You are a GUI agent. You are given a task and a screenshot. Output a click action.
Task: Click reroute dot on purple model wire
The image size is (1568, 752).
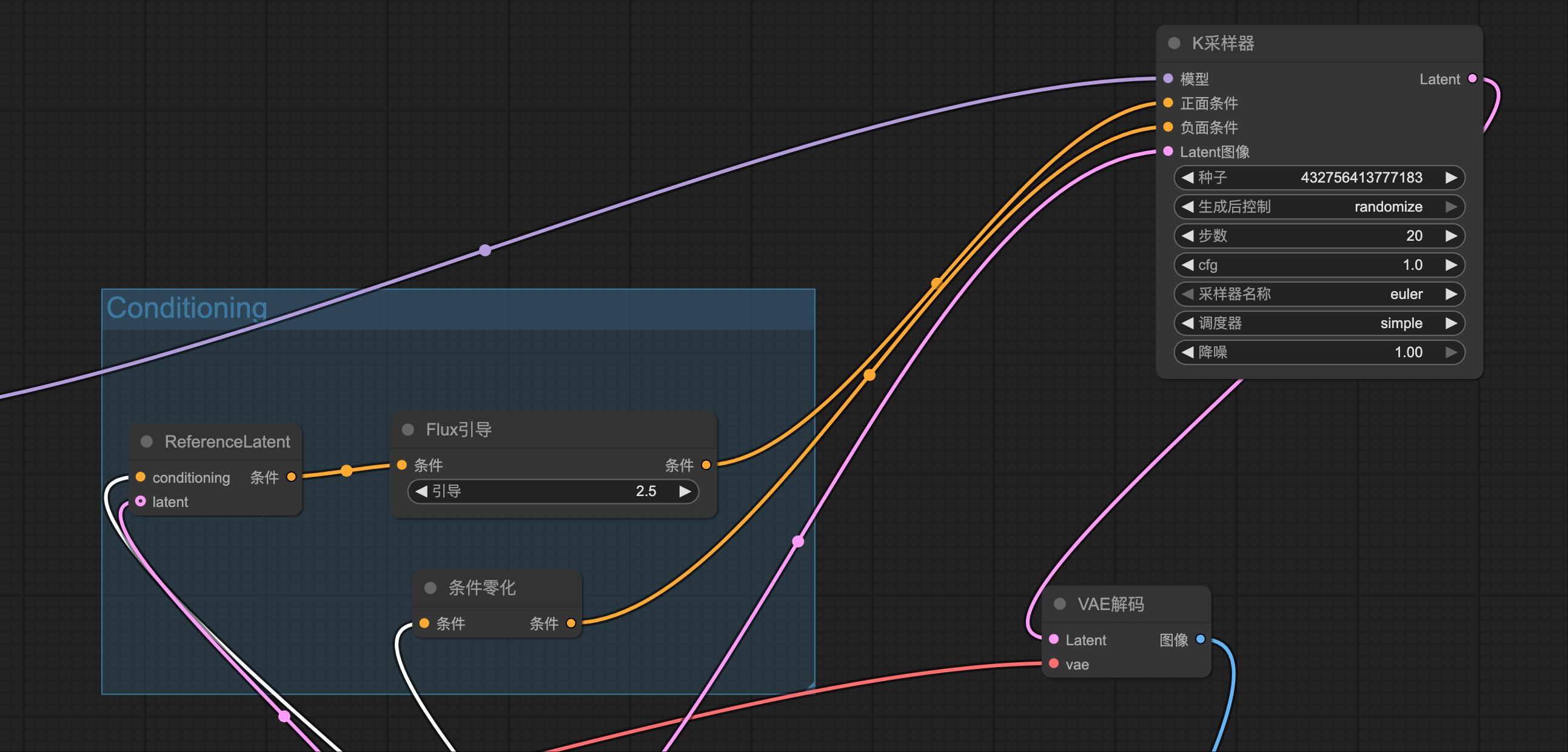pos(485,250)
